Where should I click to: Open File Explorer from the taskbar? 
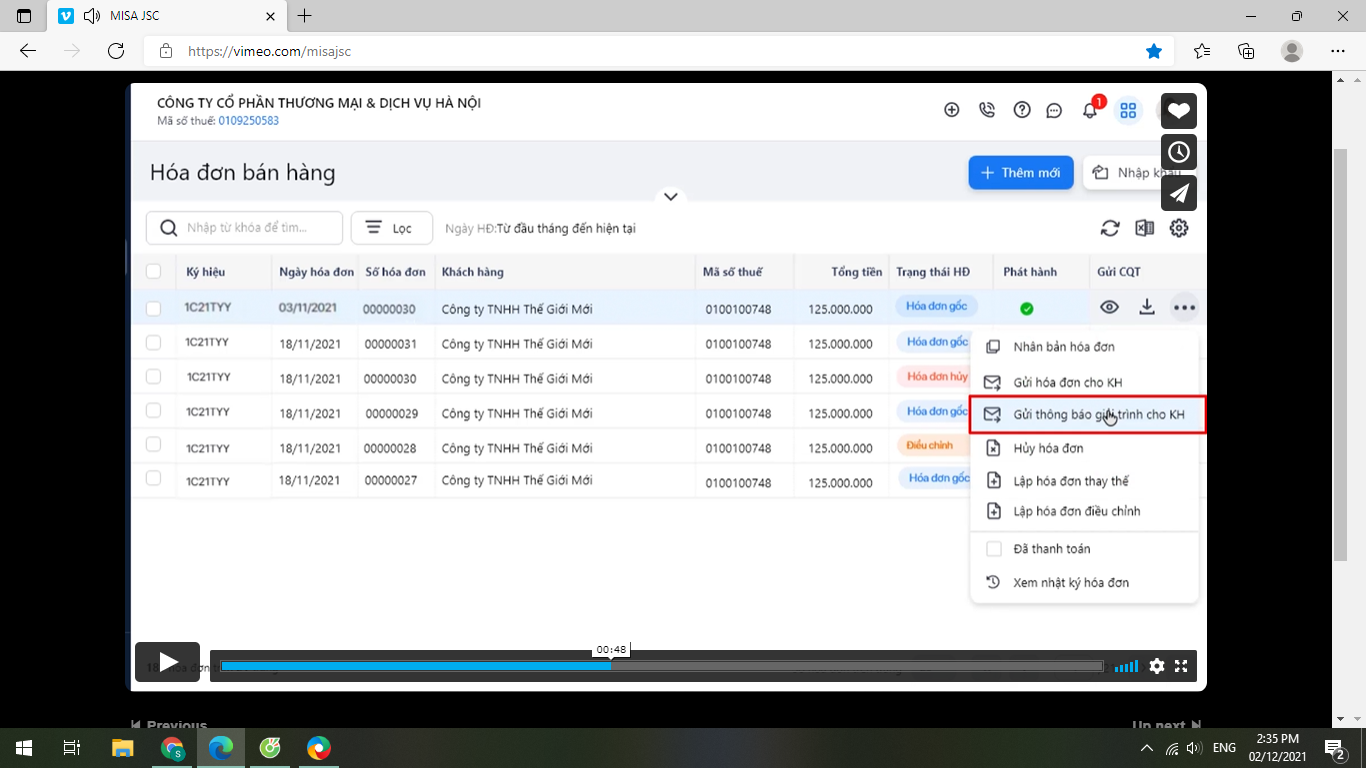(x=122, y=748)
